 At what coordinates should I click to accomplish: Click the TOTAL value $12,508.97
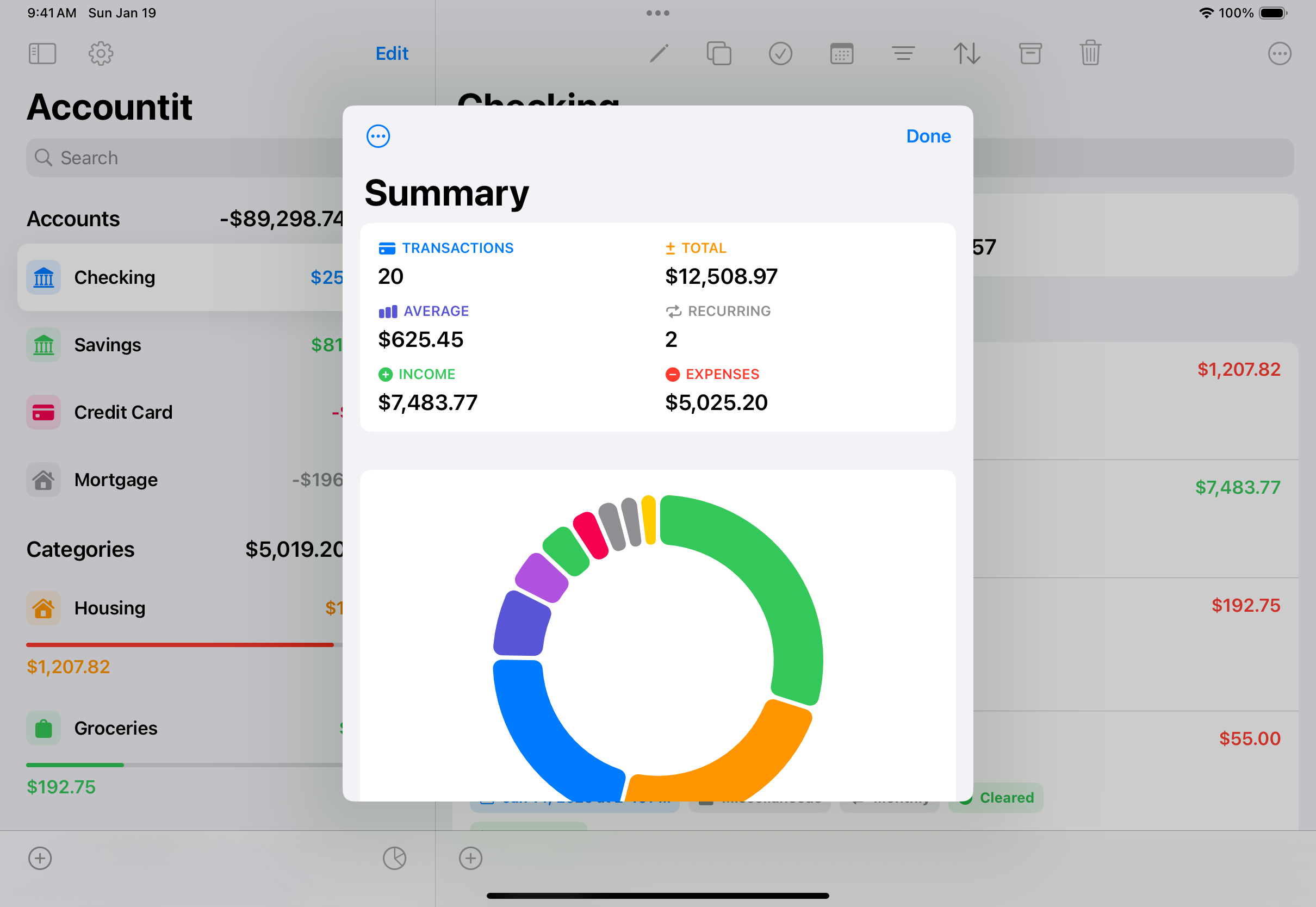pyautogui.click(x=721, y=277)
